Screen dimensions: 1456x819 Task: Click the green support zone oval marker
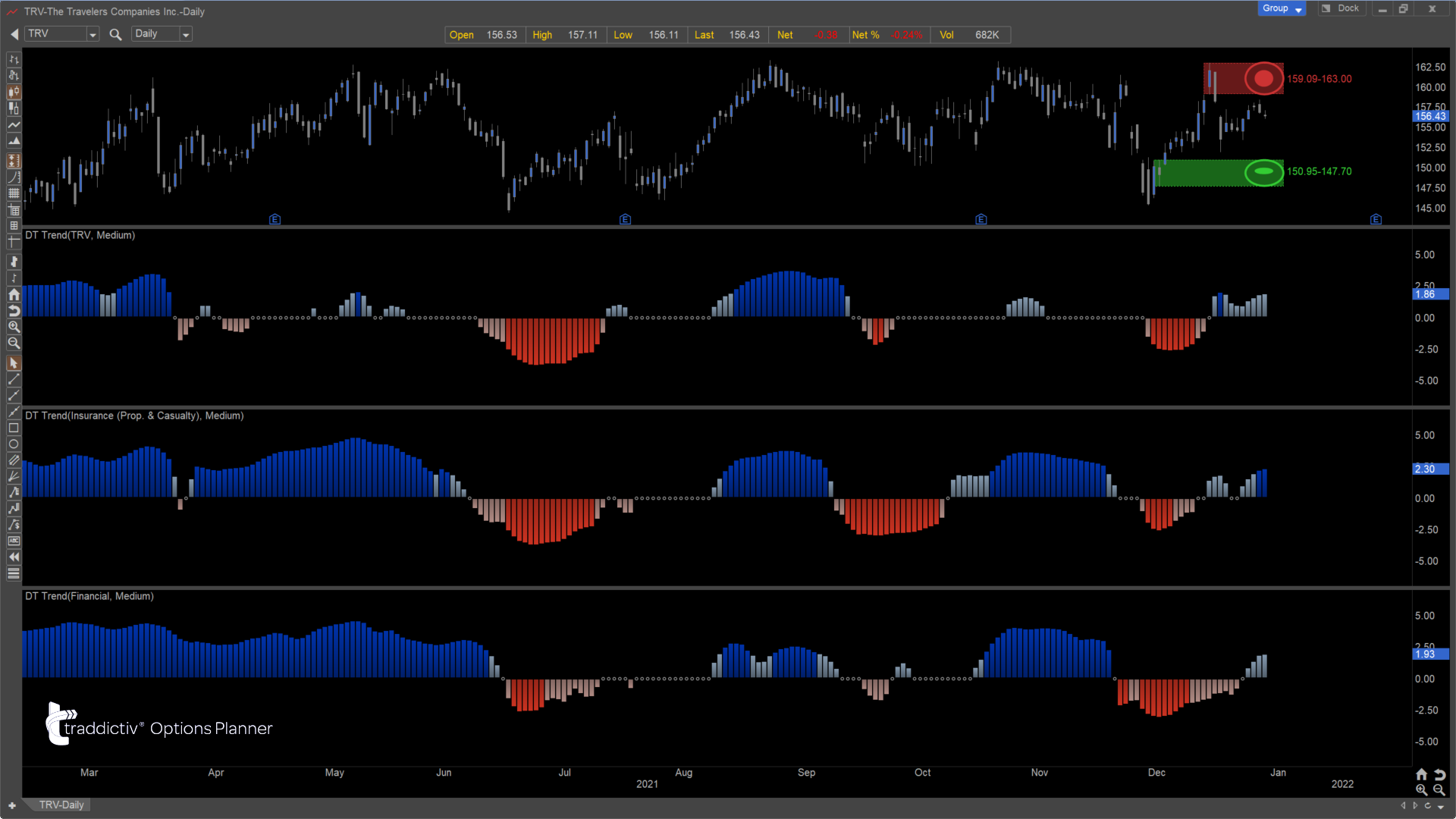tap(1263, 172)
